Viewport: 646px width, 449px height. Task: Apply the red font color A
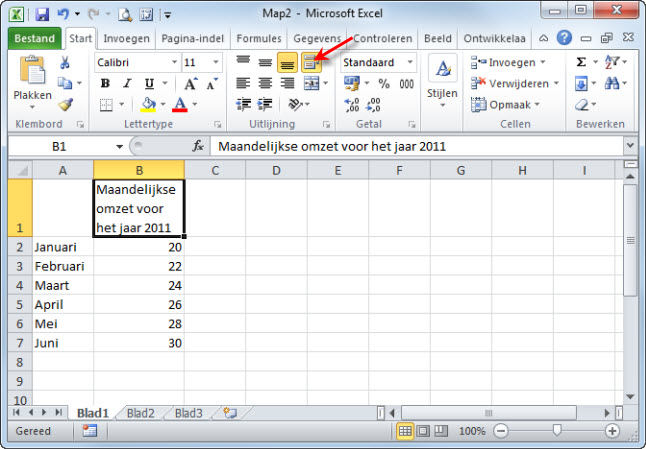coord(180,105)
